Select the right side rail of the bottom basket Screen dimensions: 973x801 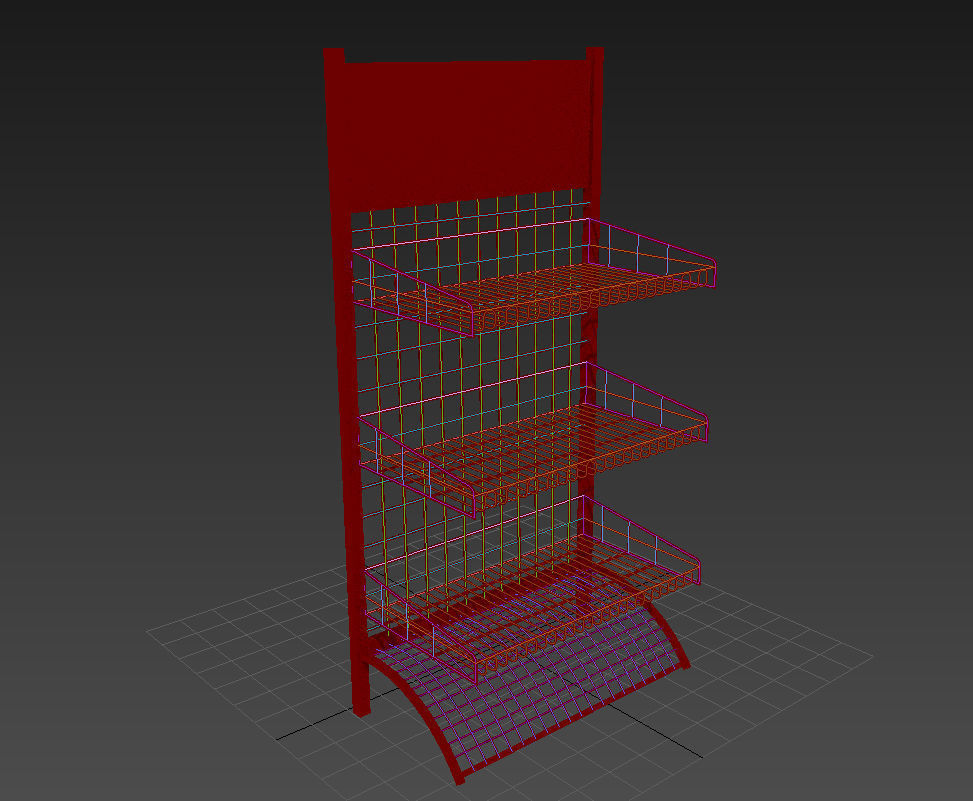tap(690, 555)
